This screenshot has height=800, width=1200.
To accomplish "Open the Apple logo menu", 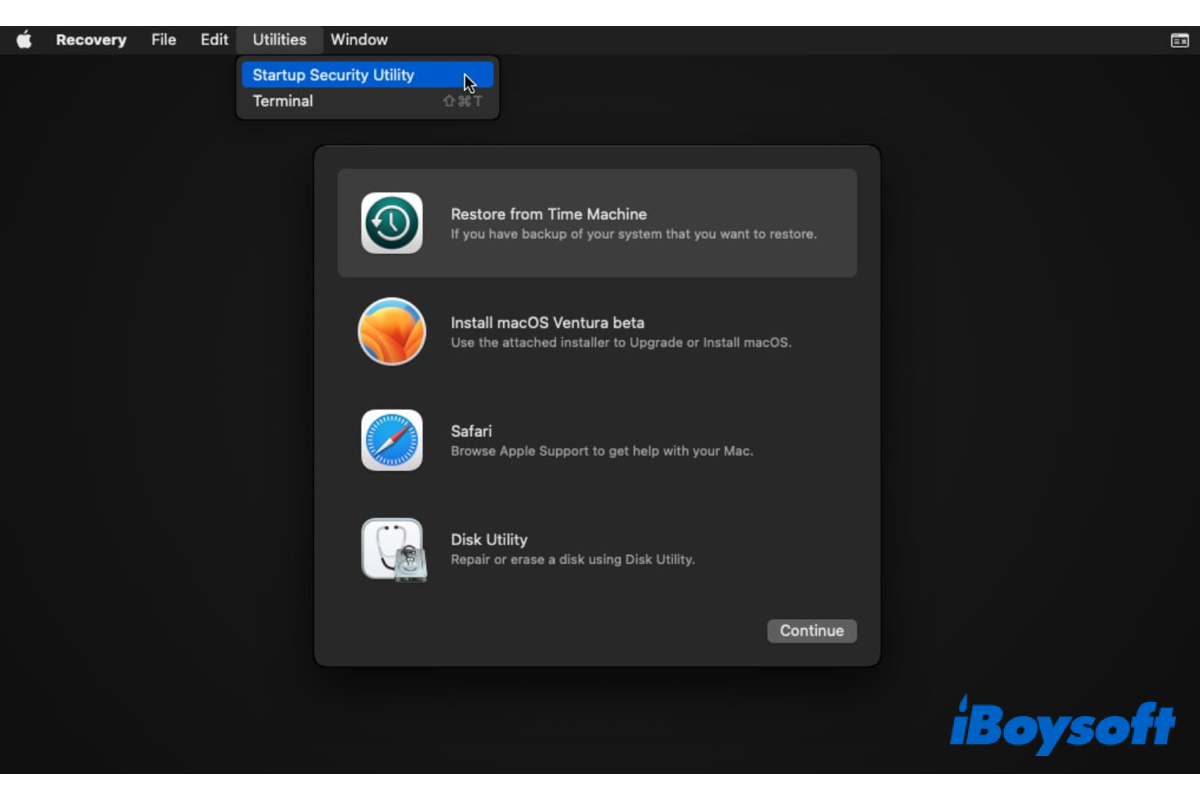I will pyautogui.click(x=24, y=40).
